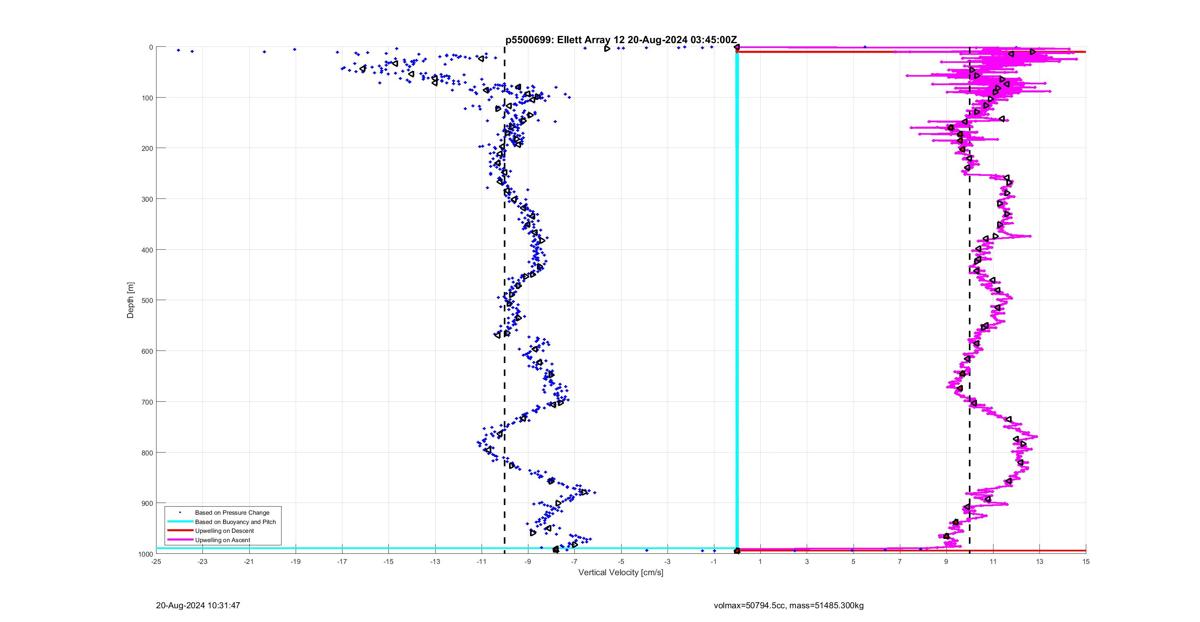Click the x-axis tick label "-25"
The image size is (1200, 622).
coord(156,561)
